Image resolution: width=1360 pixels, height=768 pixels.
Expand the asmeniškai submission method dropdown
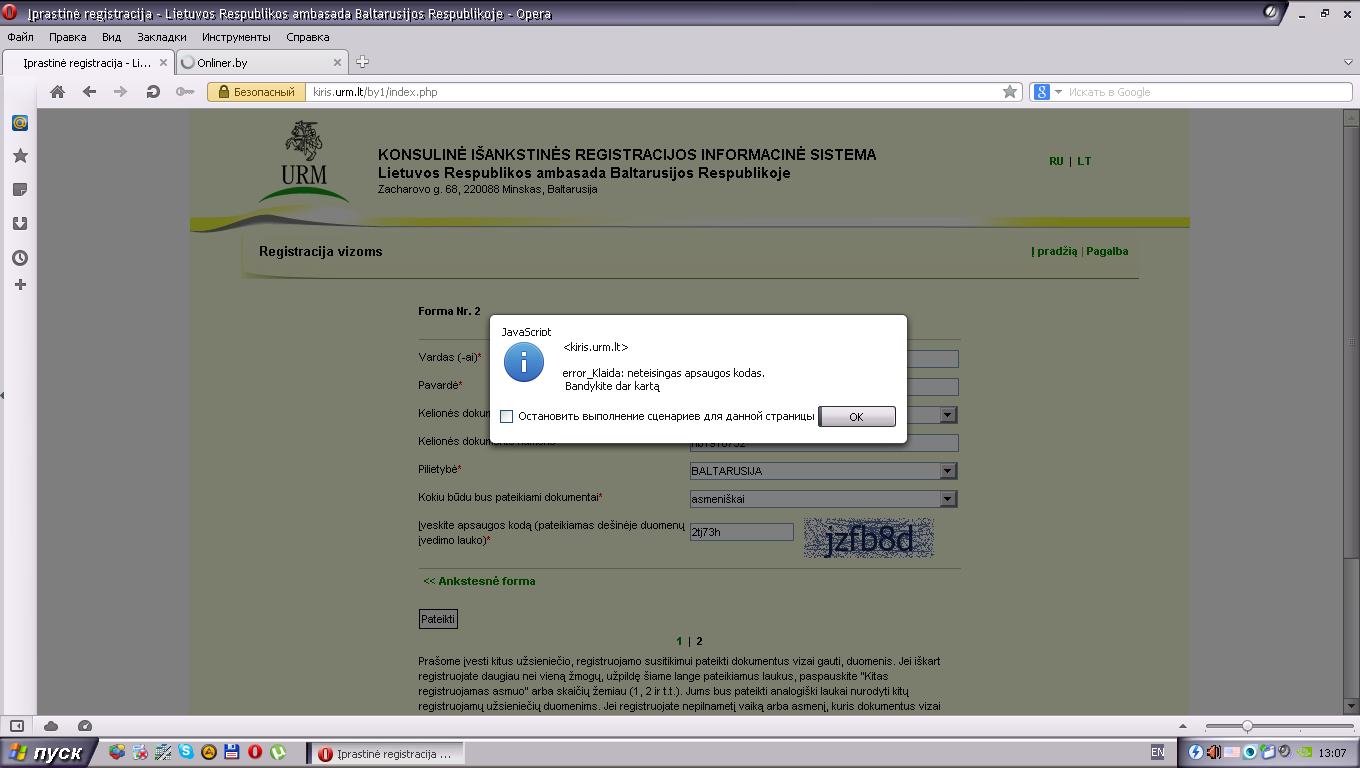[947, 499]
